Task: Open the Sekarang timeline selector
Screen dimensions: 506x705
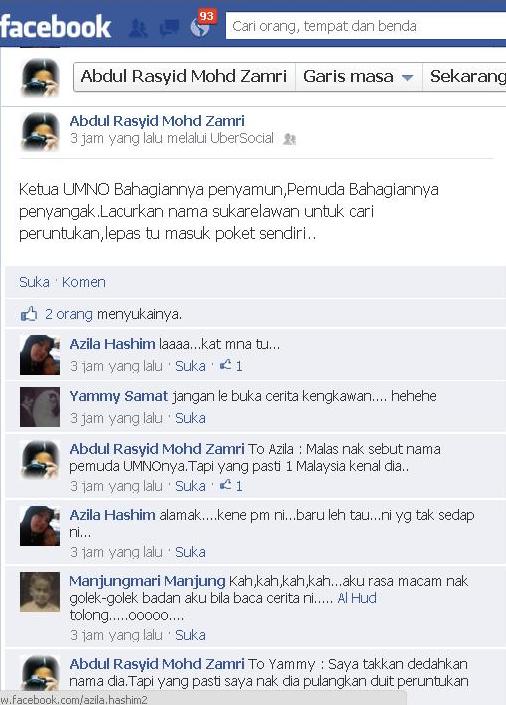Action: coord(464,76)
